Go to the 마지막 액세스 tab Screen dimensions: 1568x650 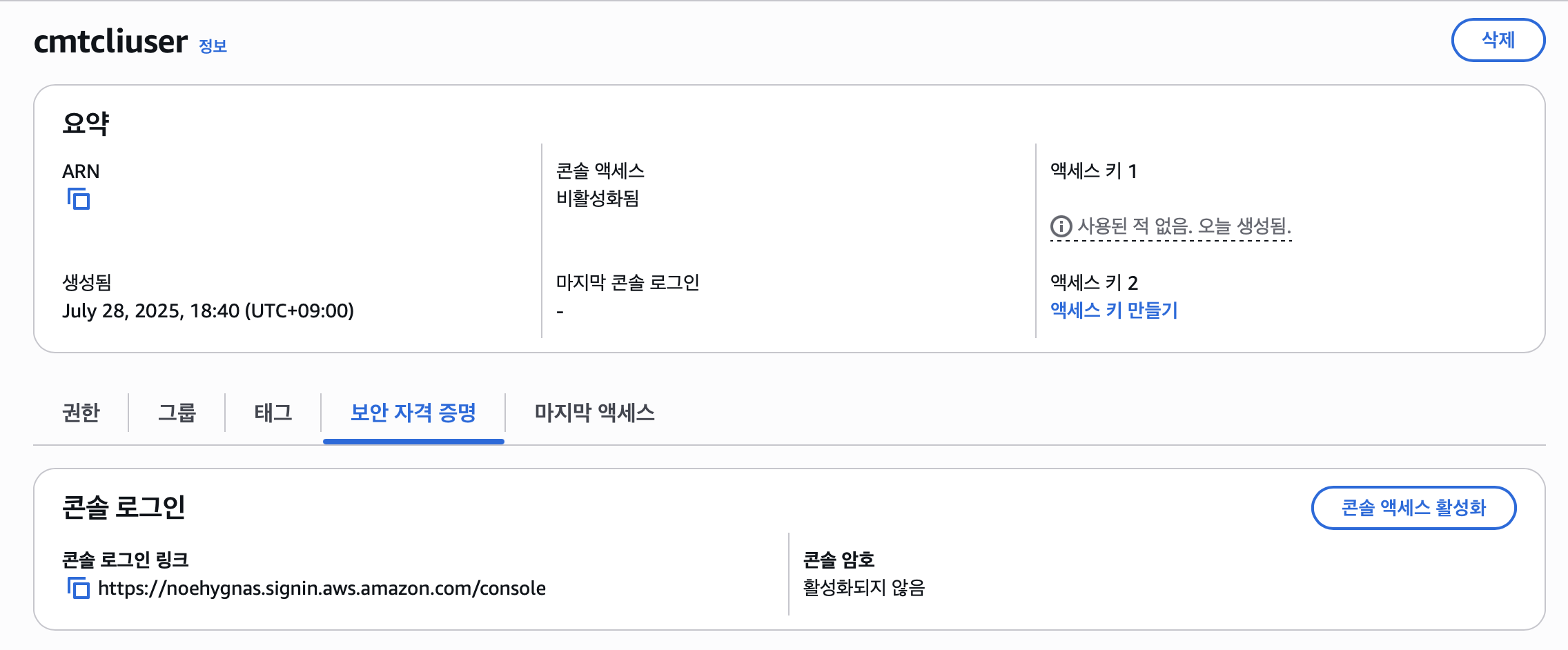[x=594, y=413]
